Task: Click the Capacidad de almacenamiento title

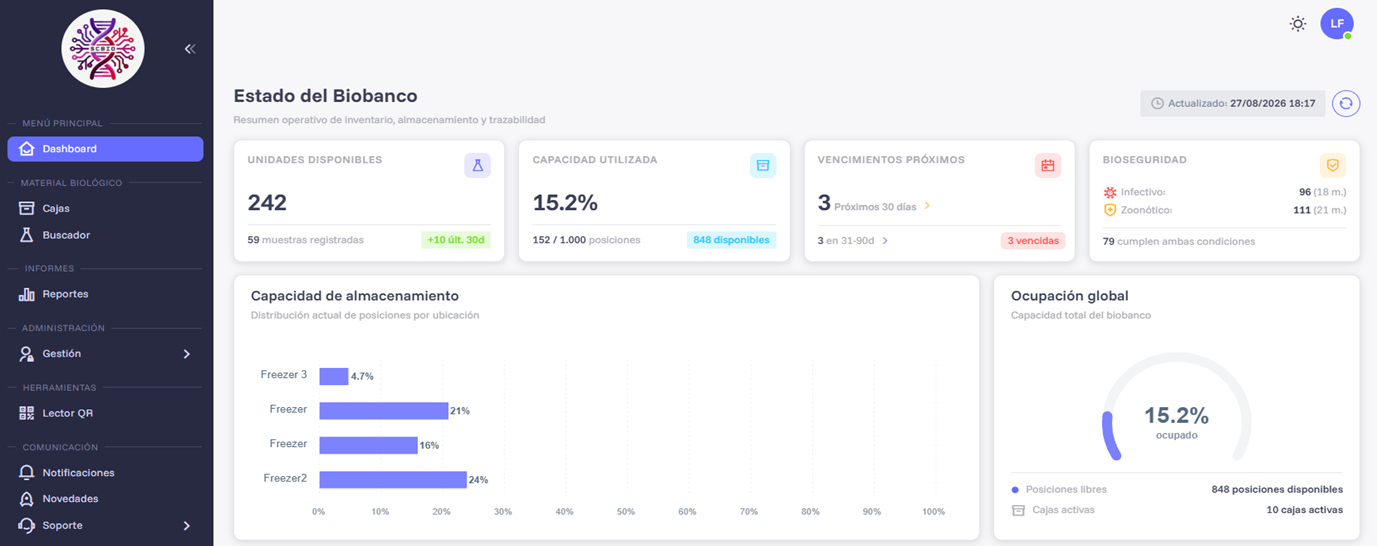Action: (x=355, y=296)
